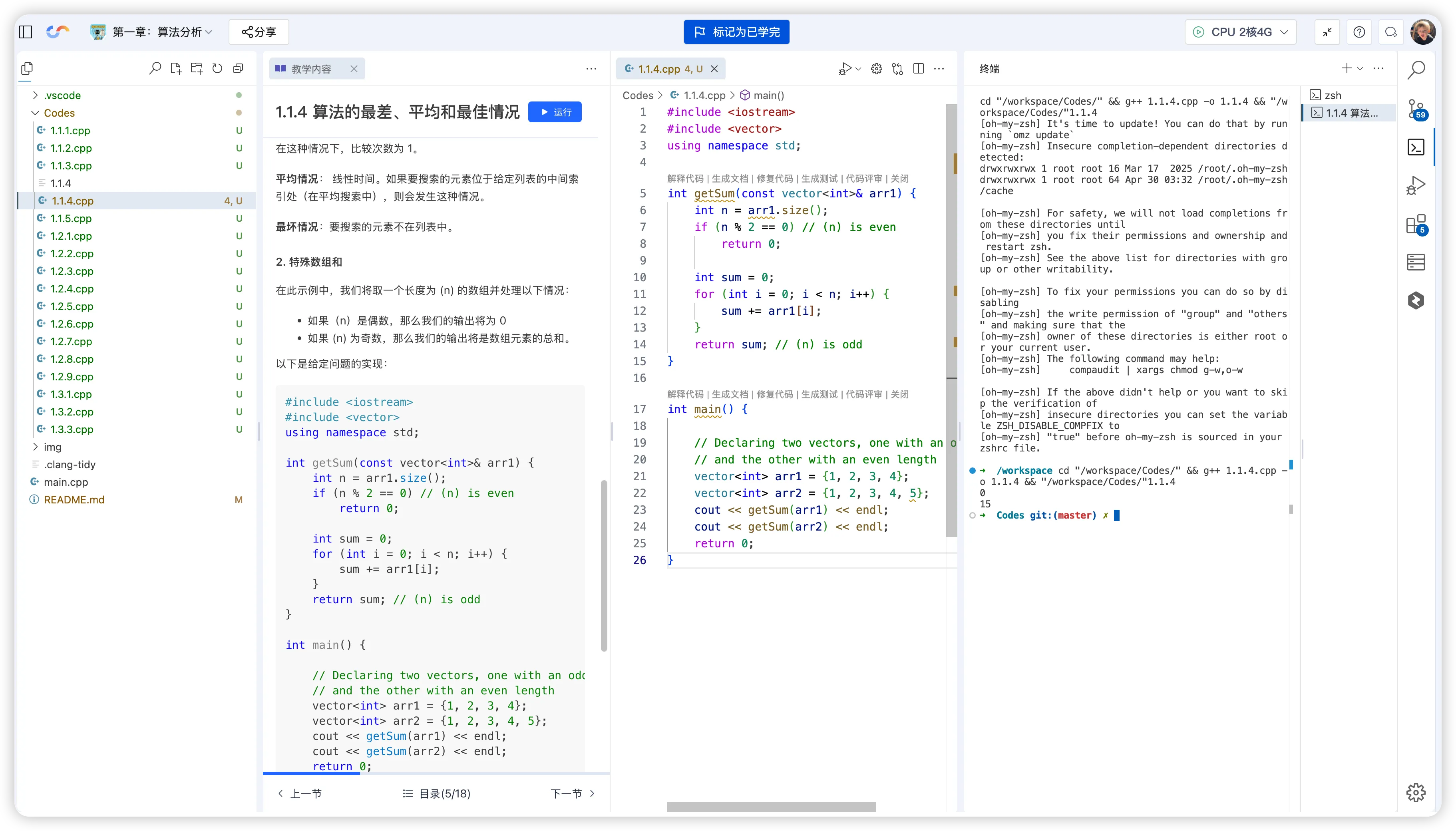Select the zsh terminal entry
Viewport: 1456px width, 831px height.
1333,95
